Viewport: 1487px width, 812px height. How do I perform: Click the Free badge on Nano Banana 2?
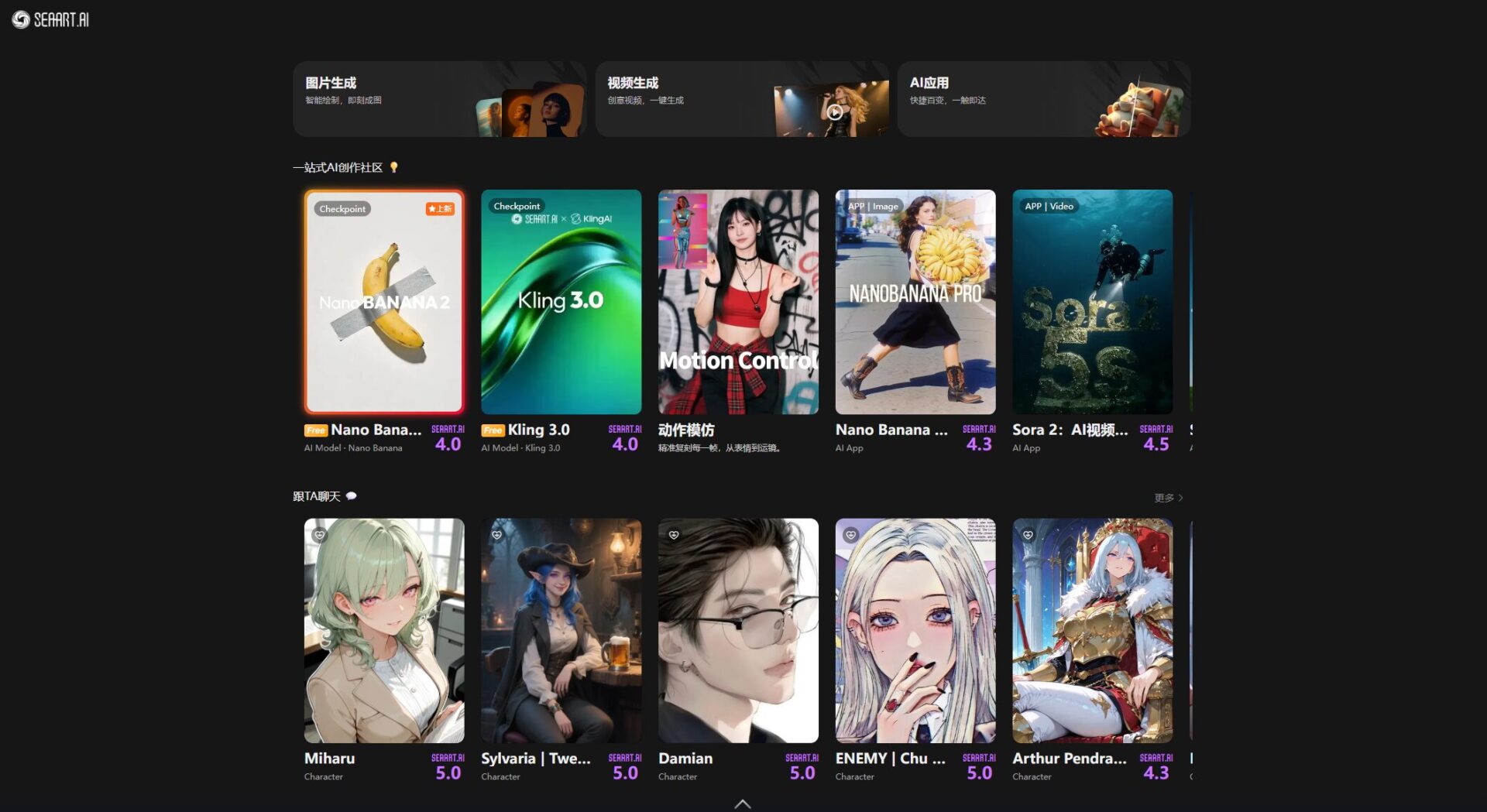315,430
